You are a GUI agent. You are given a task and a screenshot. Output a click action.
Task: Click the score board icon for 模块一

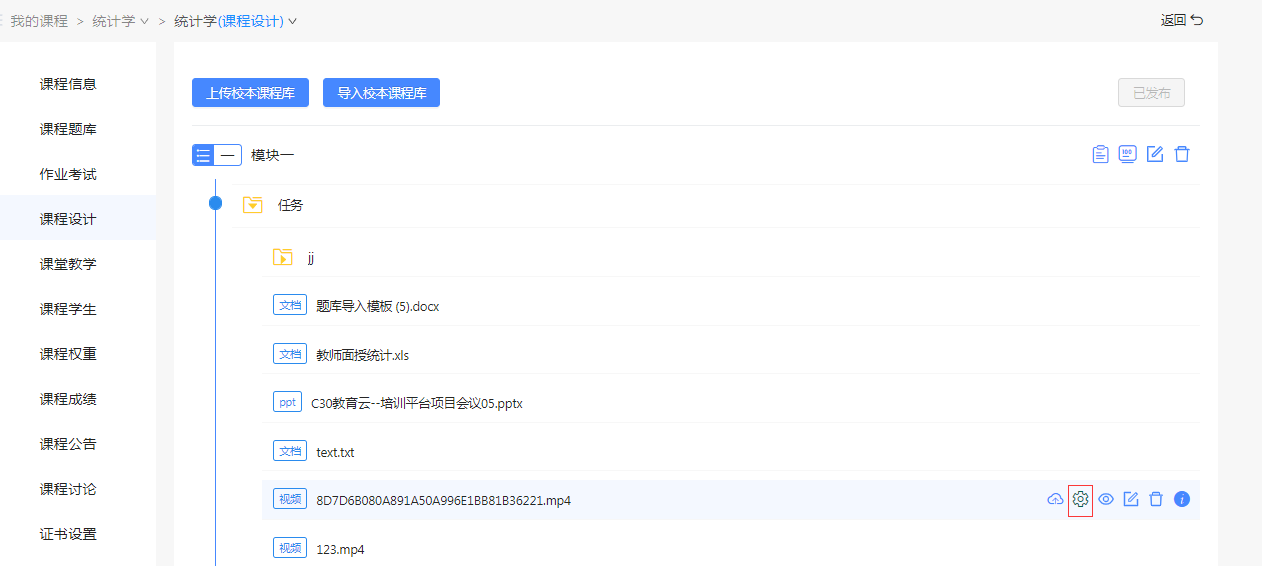(x=1127, y=154)
